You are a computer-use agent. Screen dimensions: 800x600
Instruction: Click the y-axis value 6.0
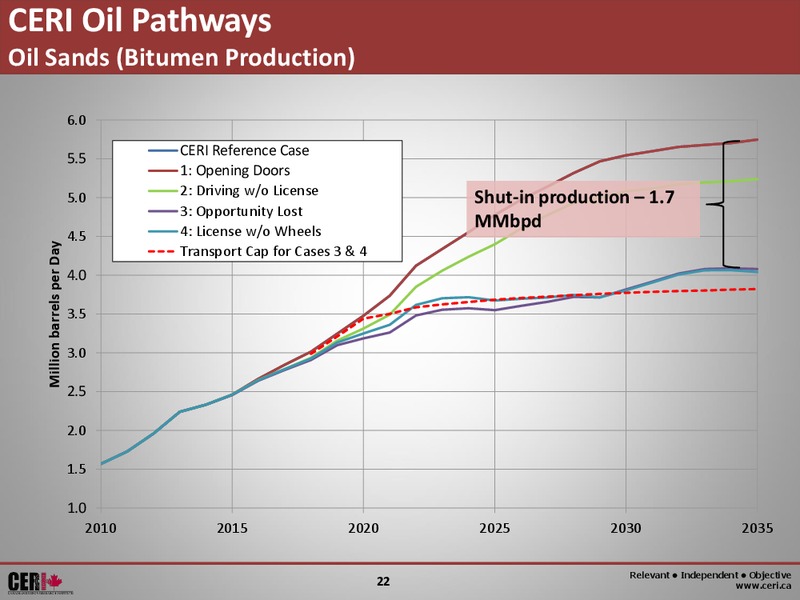coord(77,121)
